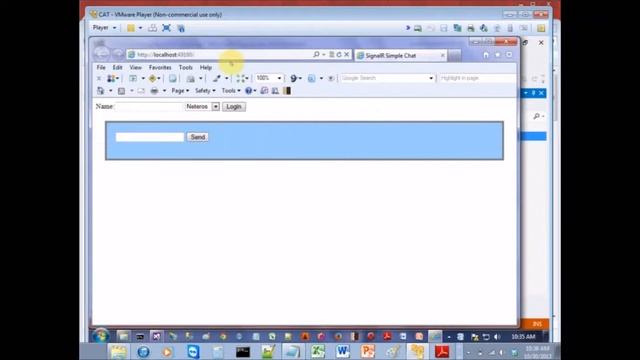The height and width of the screenshot is (360, 640).
Task: Open the Neteros dropdown list
Action: [x=202, y=107]
